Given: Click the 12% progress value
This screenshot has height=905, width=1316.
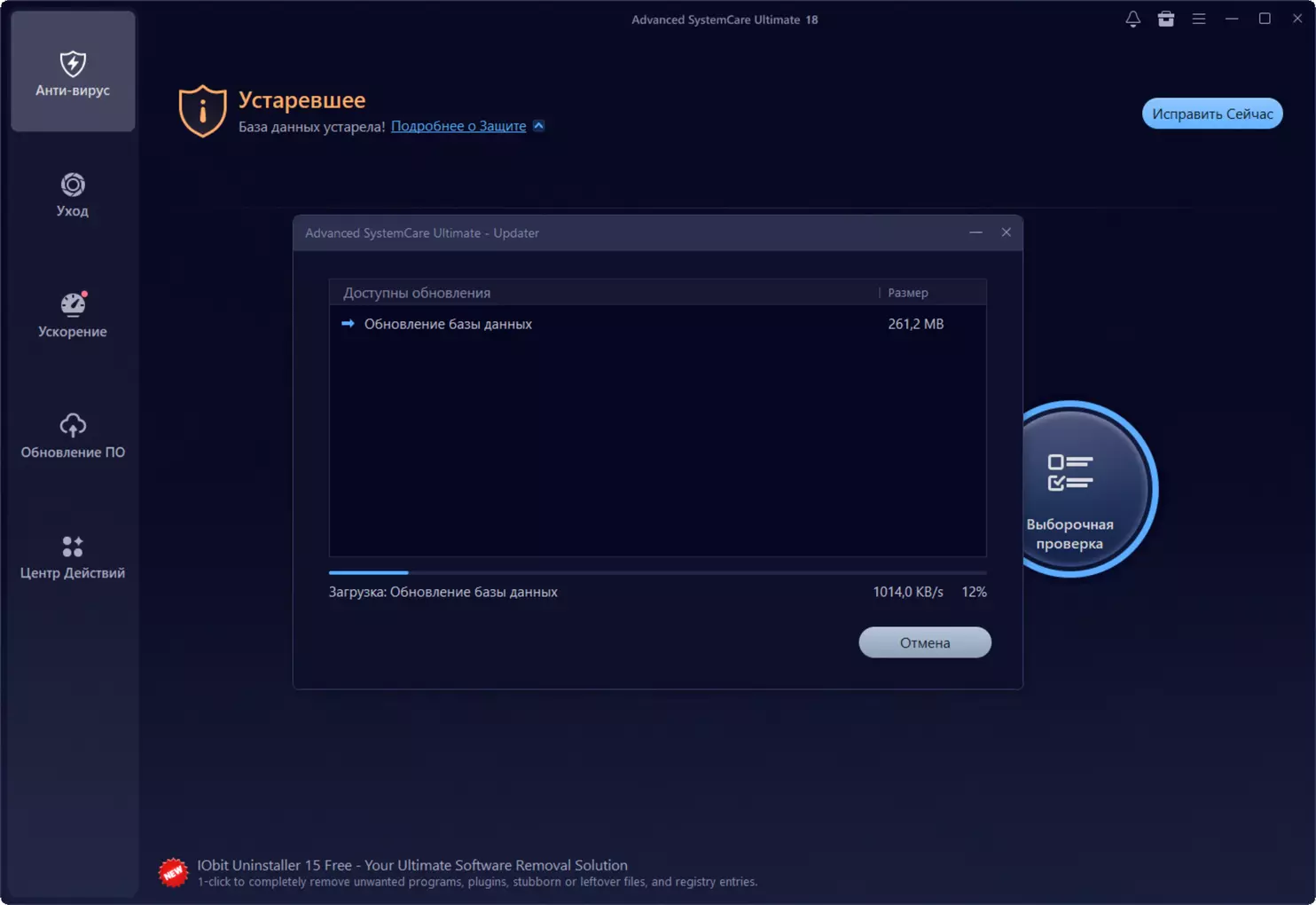Looking at the screenshot, I should (x=974, y=592).
